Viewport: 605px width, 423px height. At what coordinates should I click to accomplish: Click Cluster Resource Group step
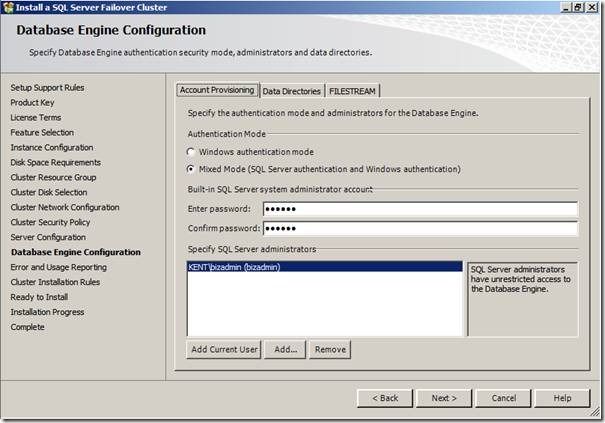[53, 178]
